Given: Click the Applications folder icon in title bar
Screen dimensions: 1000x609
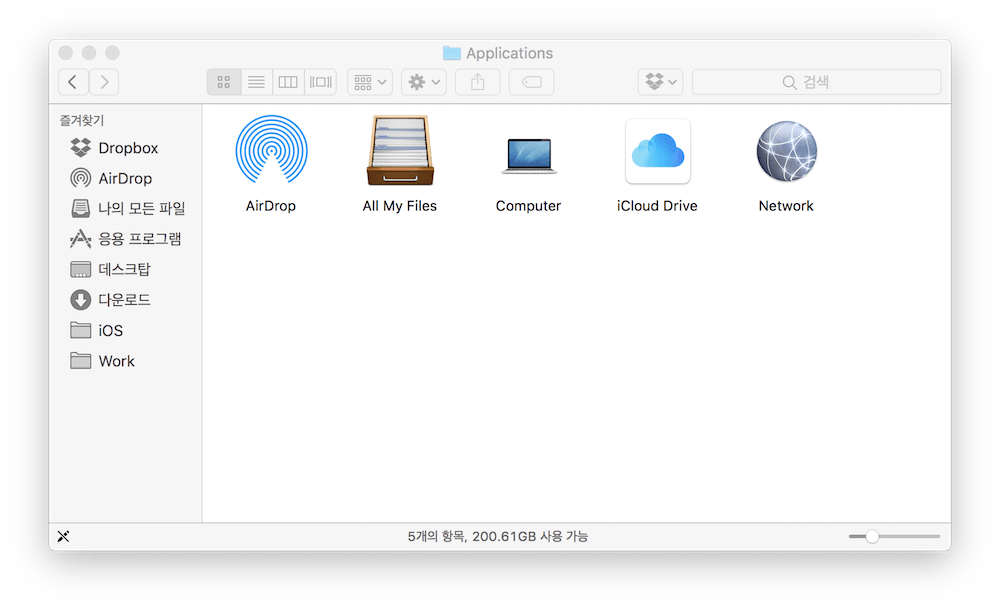Looking at the screenshot, I should click(x=452, y=53).
